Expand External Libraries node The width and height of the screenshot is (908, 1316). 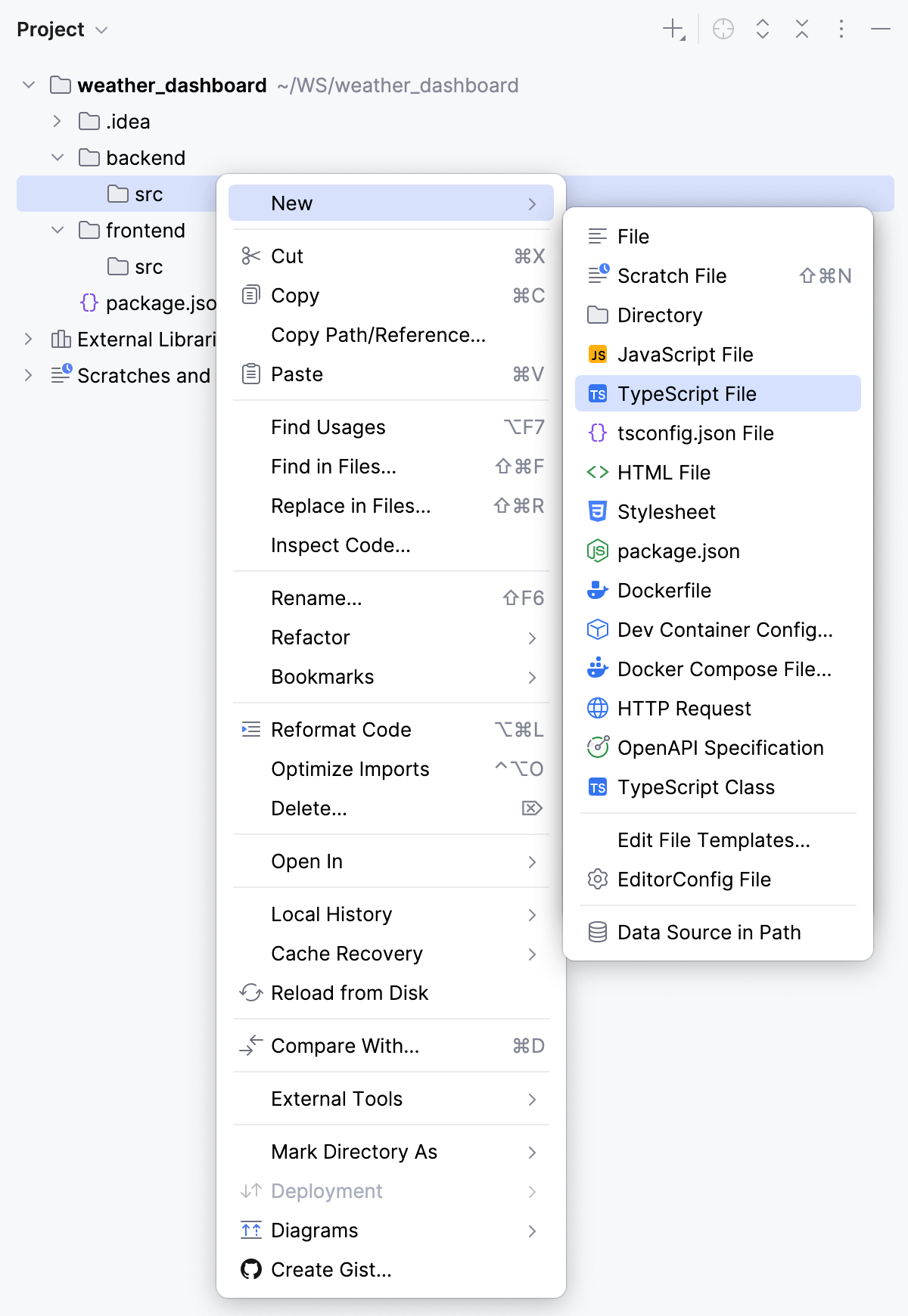pyautogui.click(x=29, y=339)
